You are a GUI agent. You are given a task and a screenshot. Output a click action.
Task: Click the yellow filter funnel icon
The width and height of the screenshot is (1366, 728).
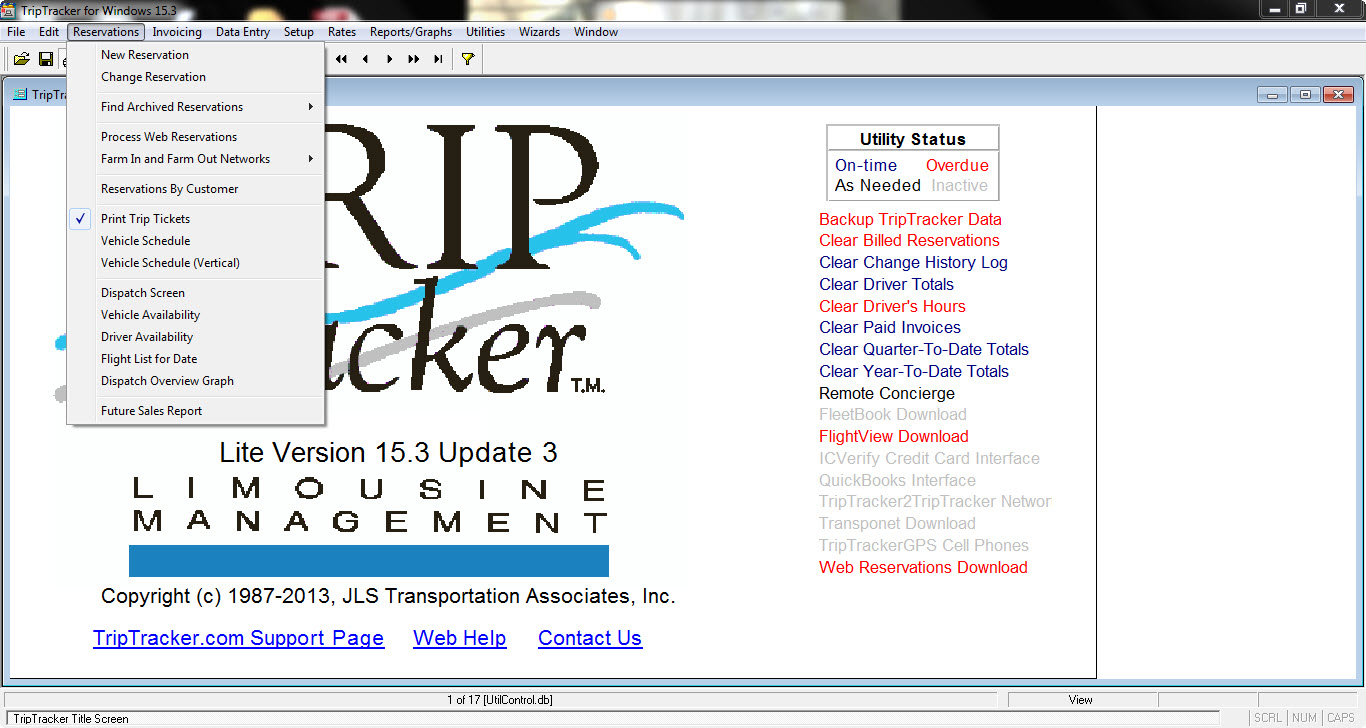(x=467, y=59)
